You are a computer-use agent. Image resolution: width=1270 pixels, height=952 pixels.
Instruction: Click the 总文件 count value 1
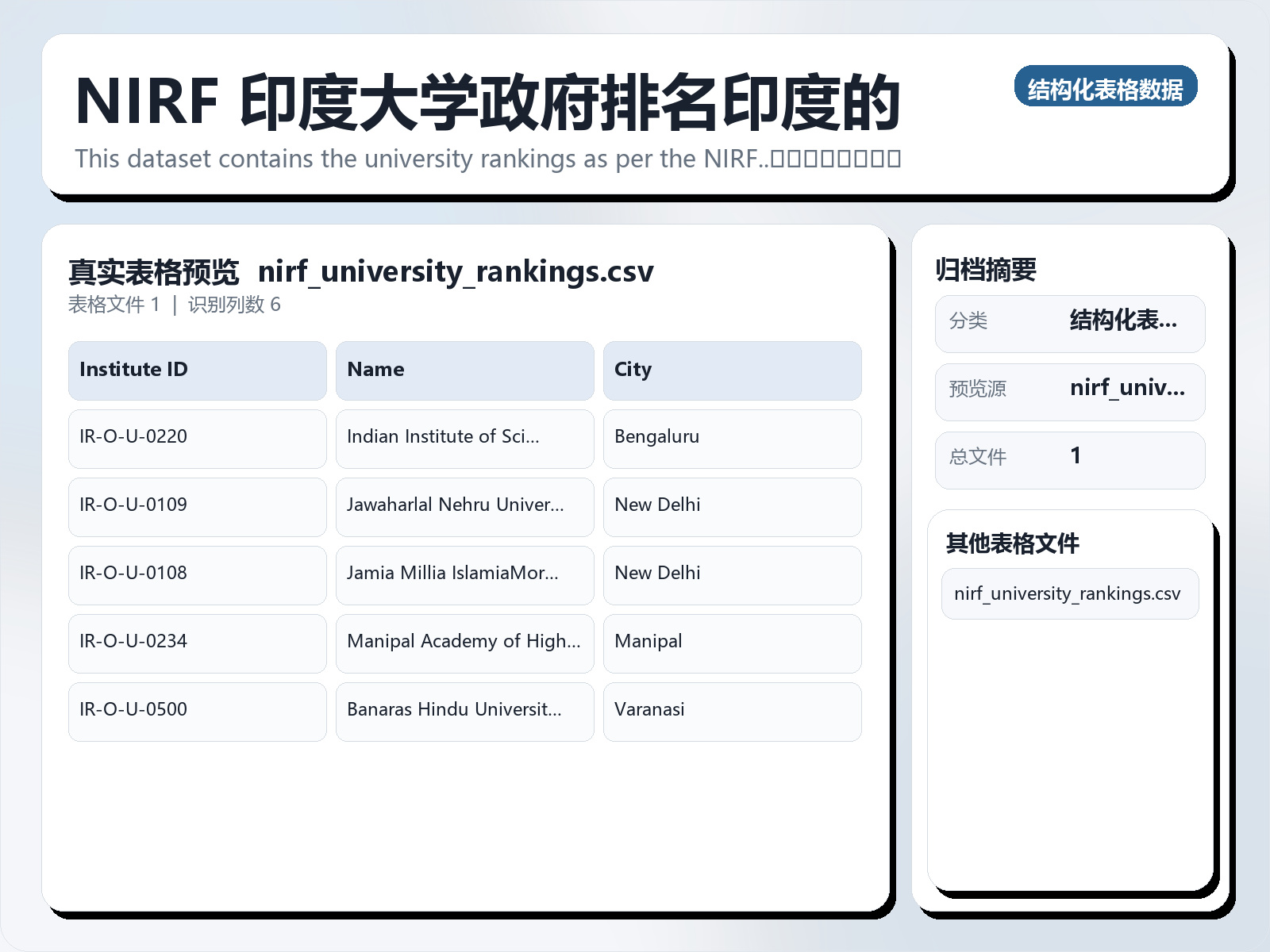click(x=1076, y=458)
